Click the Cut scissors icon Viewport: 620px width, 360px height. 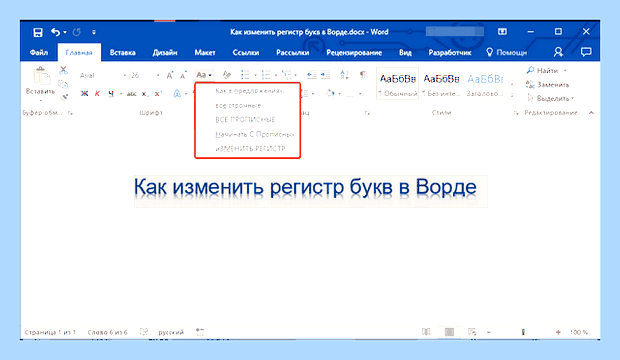pos(63,70)
